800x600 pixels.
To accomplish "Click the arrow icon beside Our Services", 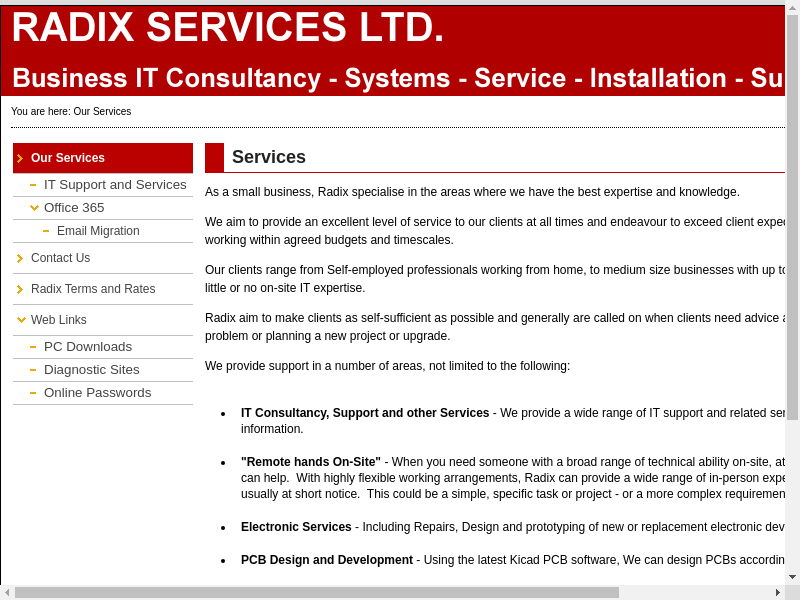I will pos(20,158).
